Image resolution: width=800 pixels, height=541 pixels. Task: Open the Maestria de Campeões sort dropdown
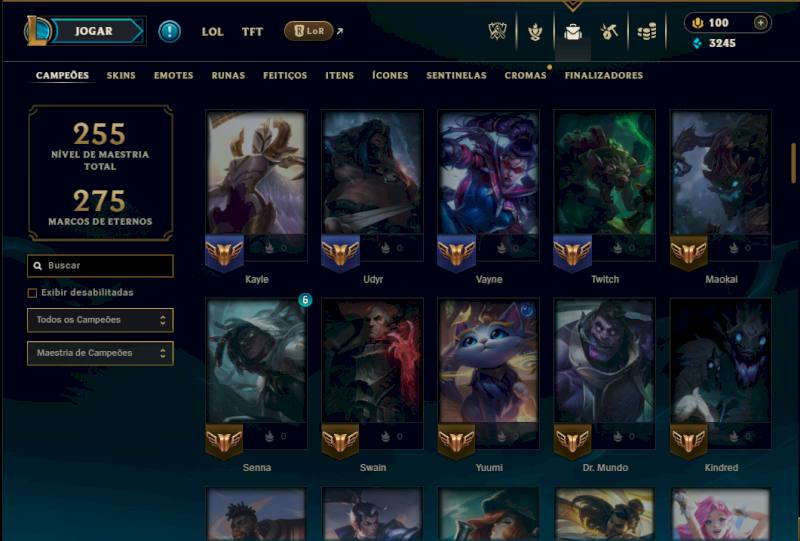click(100, 353)
